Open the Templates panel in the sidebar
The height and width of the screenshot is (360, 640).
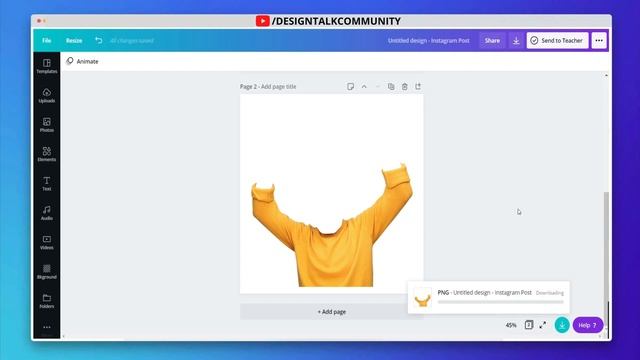coord(47,66)
